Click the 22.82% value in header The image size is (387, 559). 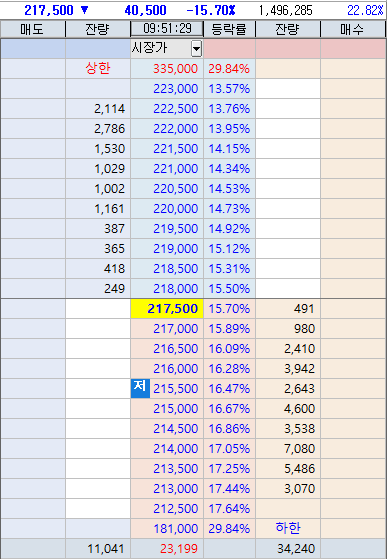point(365,10)
